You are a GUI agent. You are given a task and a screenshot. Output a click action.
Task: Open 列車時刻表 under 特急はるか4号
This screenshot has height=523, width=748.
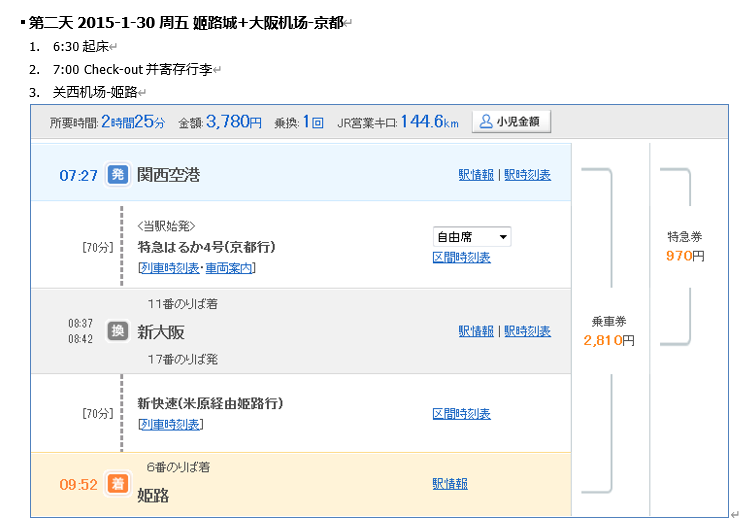169,268
